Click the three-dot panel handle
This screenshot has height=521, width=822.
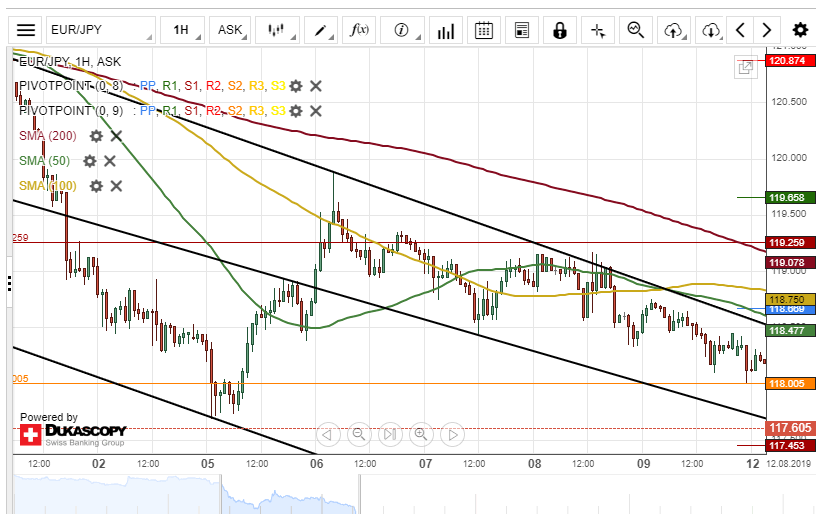9,284
